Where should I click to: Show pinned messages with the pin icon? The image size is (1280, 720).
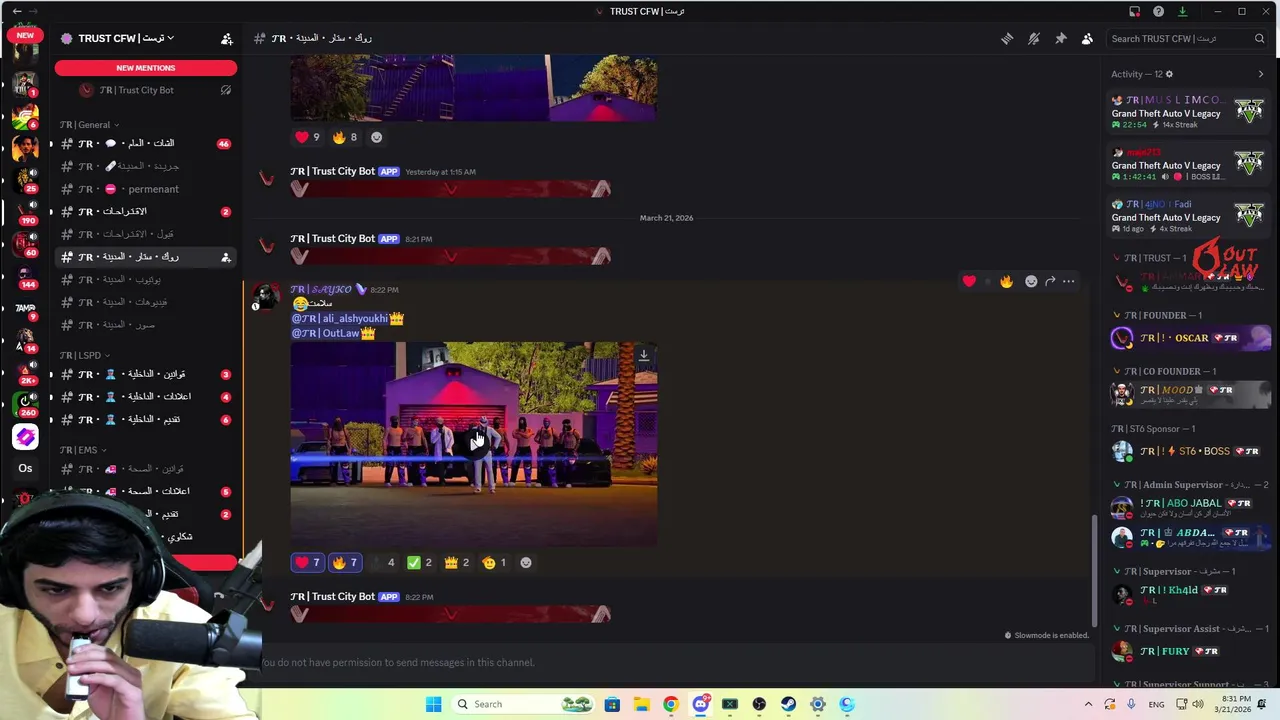coord(1060,38)
